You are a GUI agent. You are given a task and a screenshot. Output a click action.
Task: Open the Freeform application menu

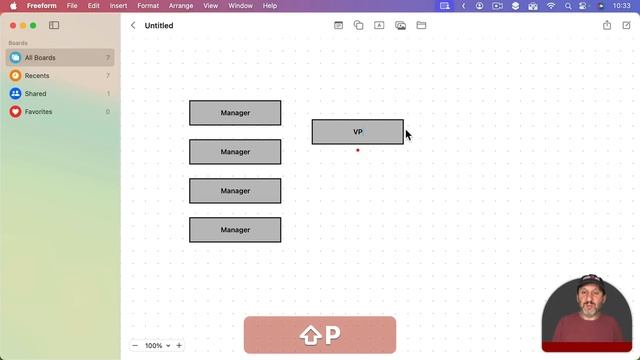click(x=42, y=6)
